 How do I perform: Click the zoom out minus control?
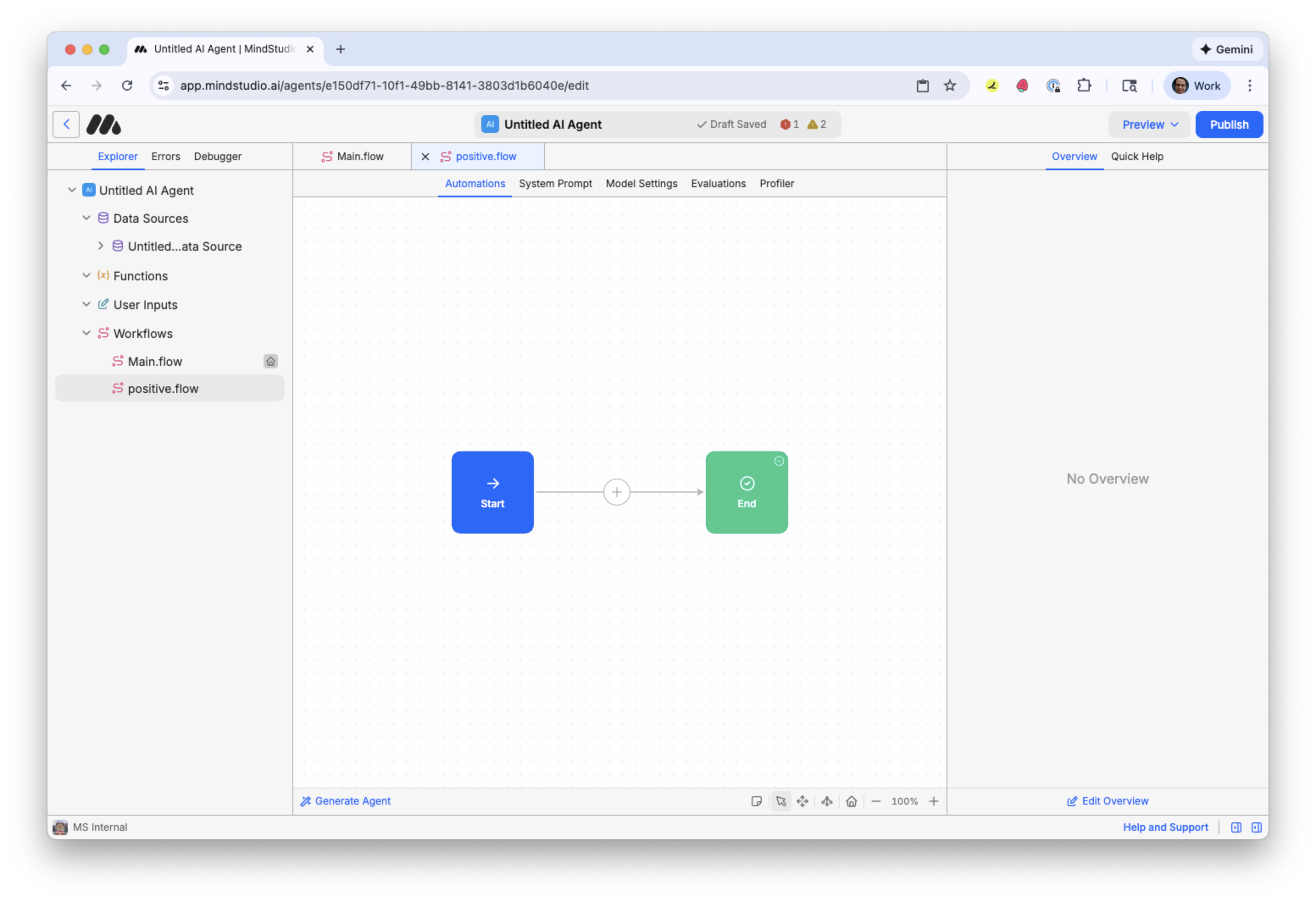coord(877,801)
